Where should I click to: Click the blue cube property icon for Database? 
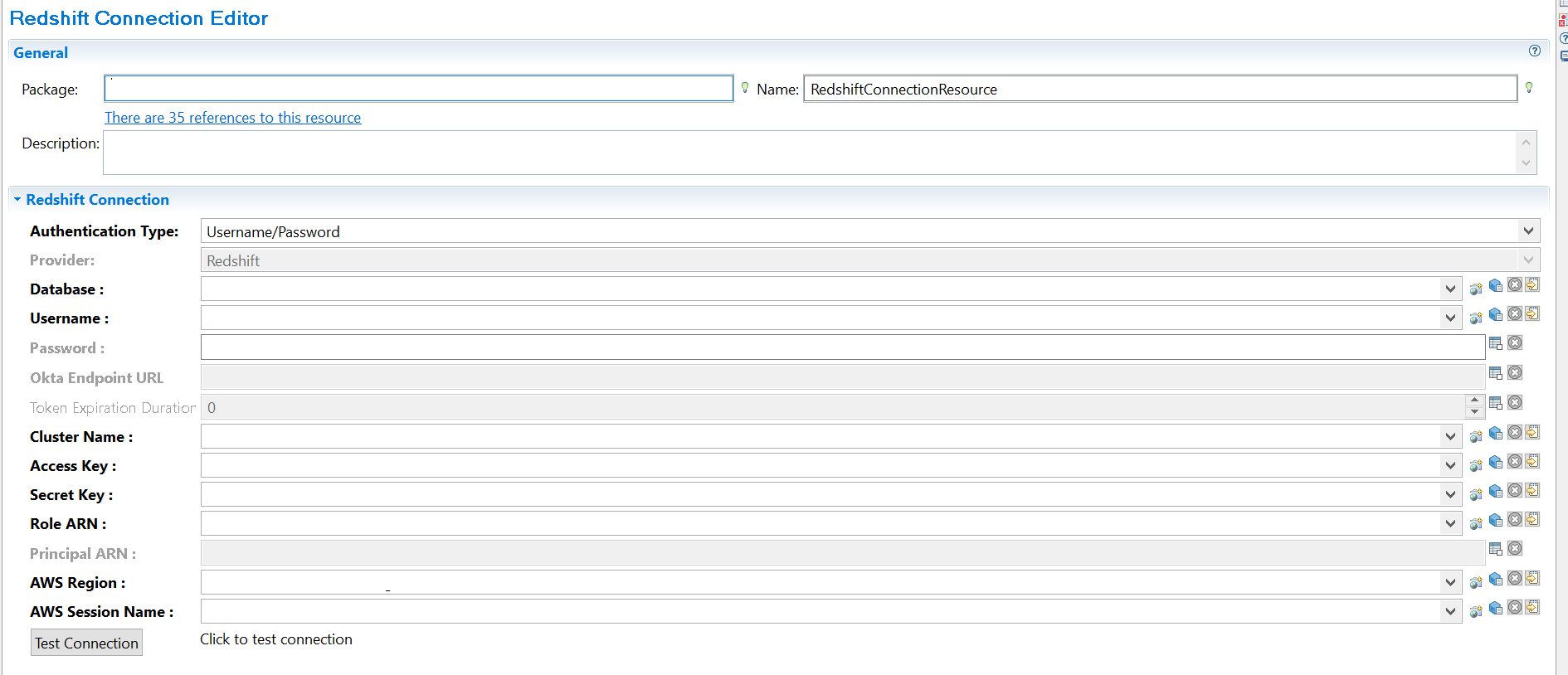click(1496, 285)
